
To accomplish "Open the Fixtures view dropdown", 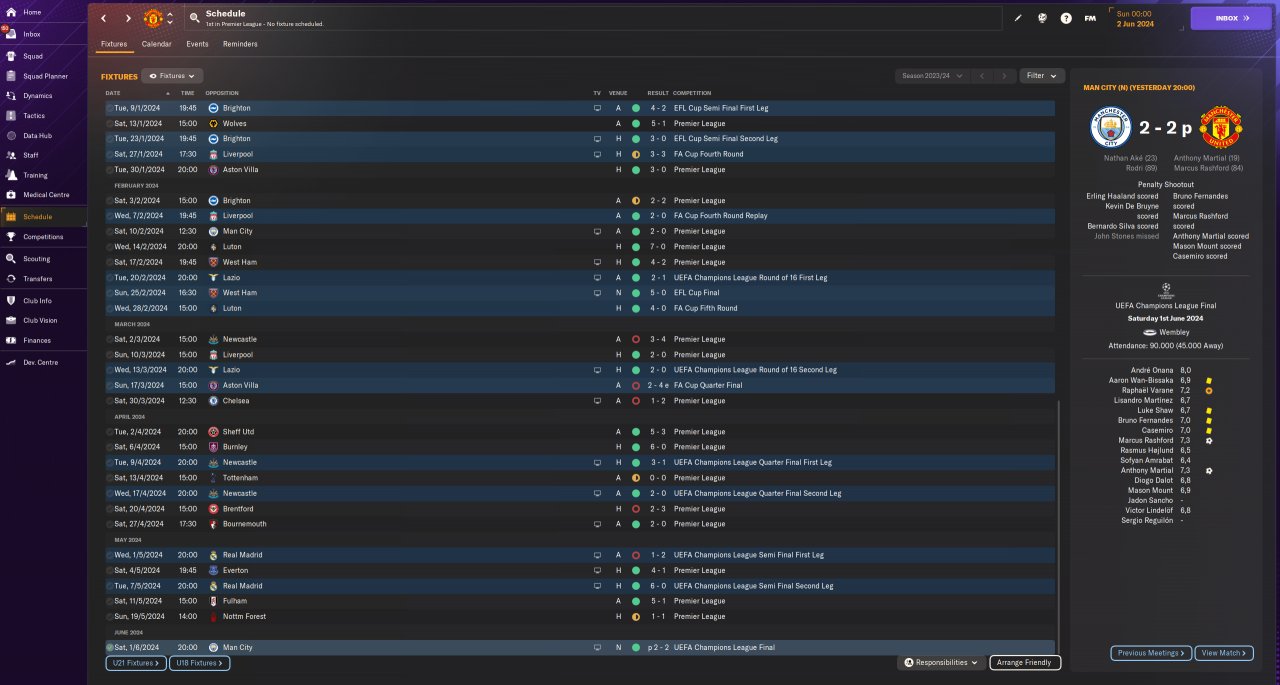I will click(x=173, y=76).
